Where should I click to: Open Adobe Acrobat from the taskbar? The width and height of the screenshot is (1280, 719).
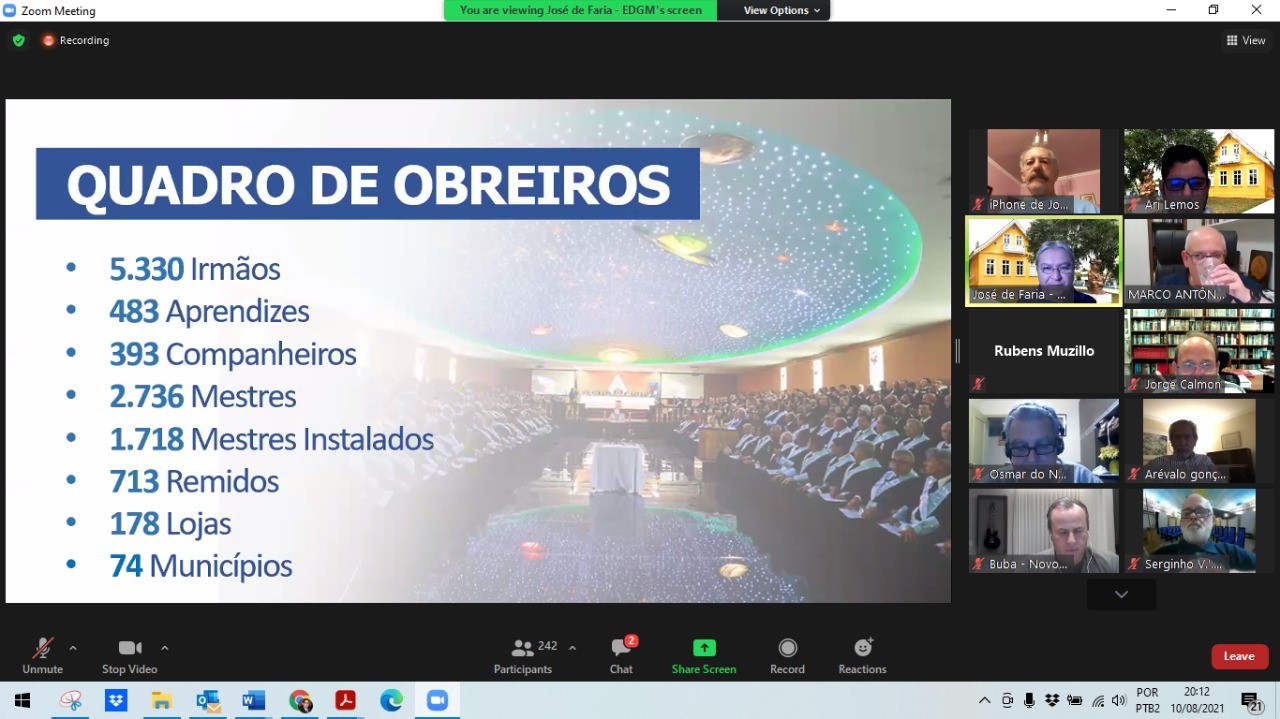click(x=345, y=700)
